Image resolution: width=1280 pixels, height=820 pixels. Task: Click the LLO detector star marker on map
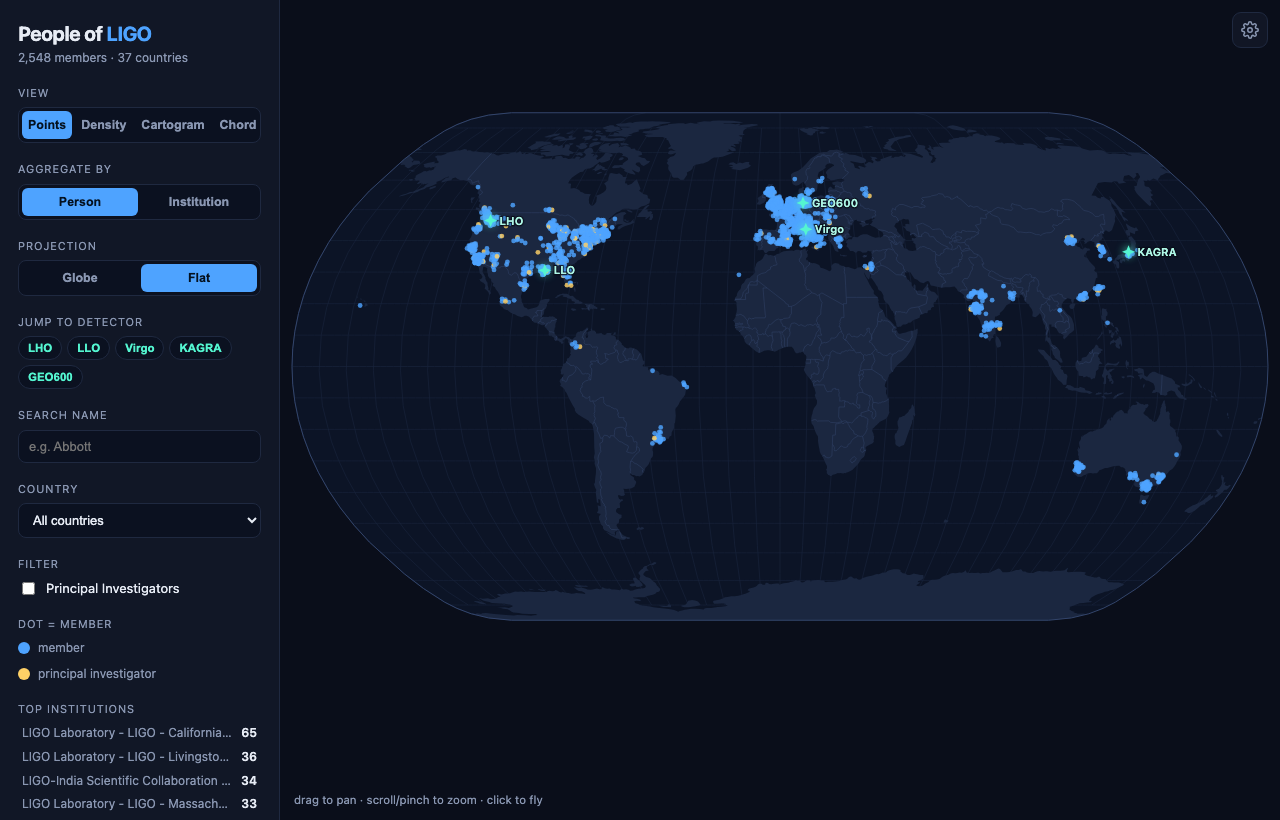(544, 270)
